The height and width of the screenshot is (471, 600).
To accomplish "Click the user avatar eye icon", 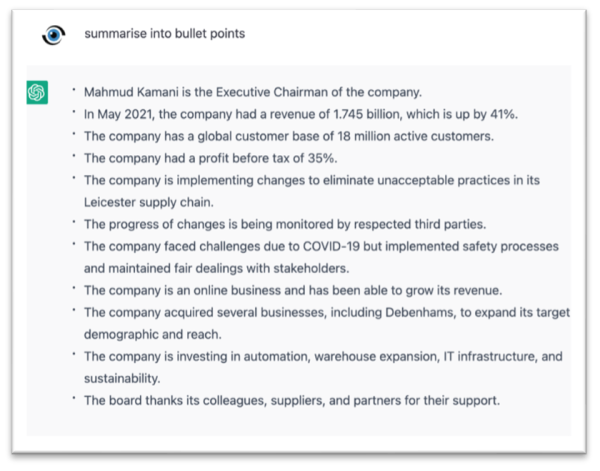I will (53, 34).
